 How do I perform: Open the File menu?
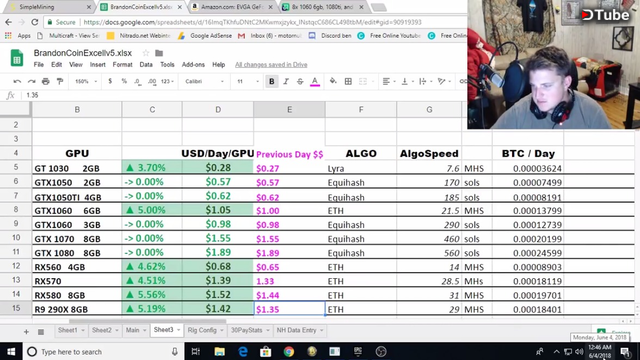point(39,64)
